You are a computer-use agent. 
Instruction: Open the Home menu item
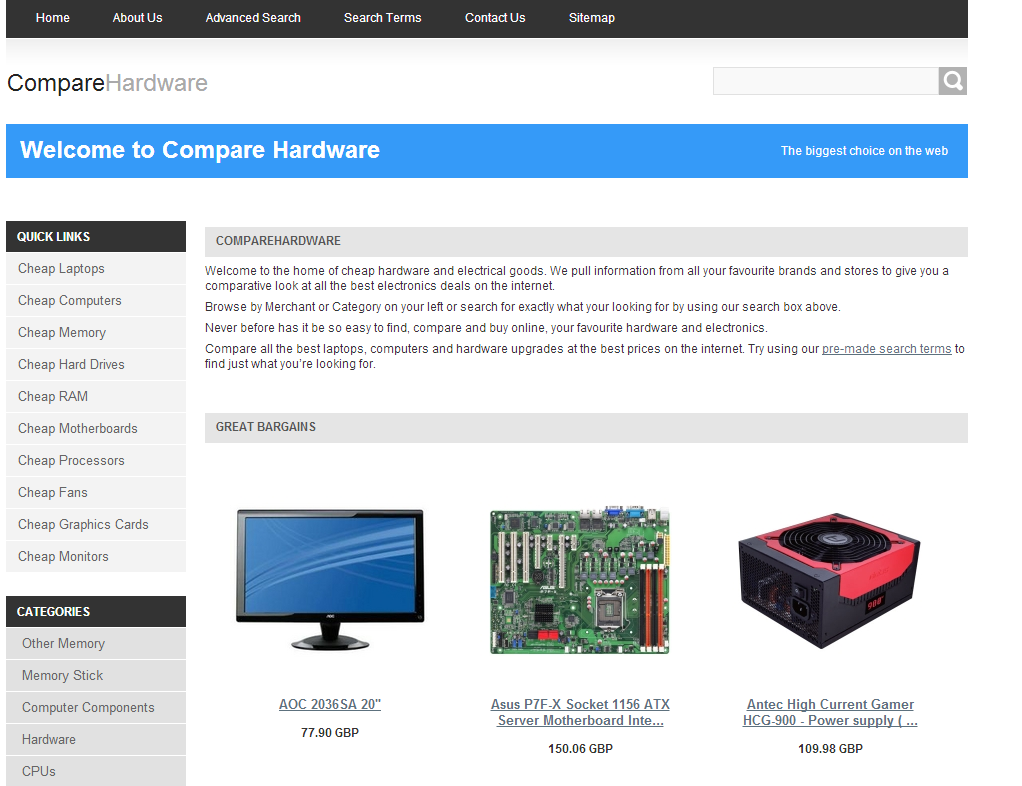[53, 18]
